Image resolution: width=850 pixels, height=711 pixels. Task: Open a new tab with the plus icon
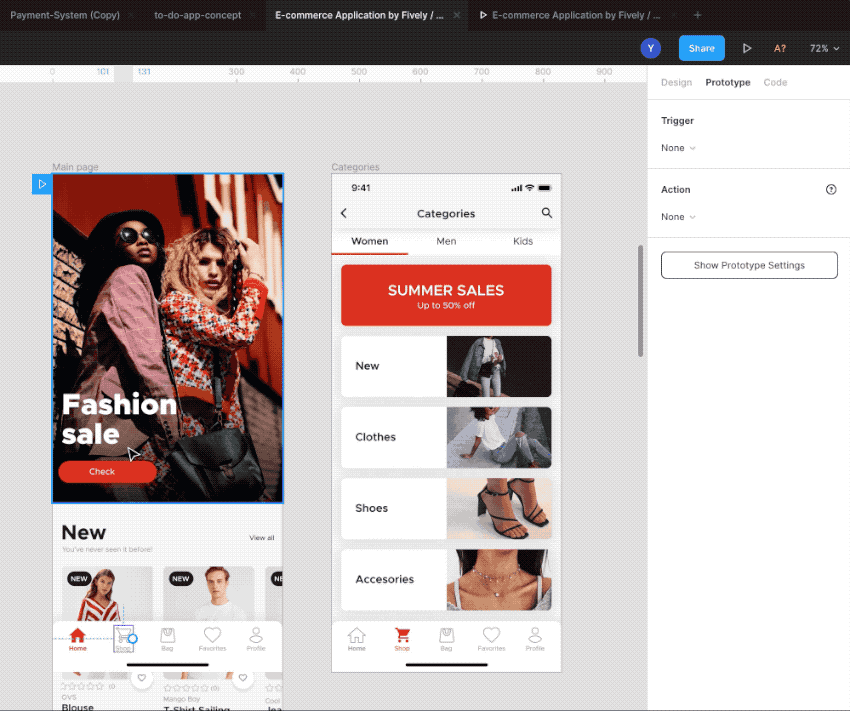[x=698, y=15]
